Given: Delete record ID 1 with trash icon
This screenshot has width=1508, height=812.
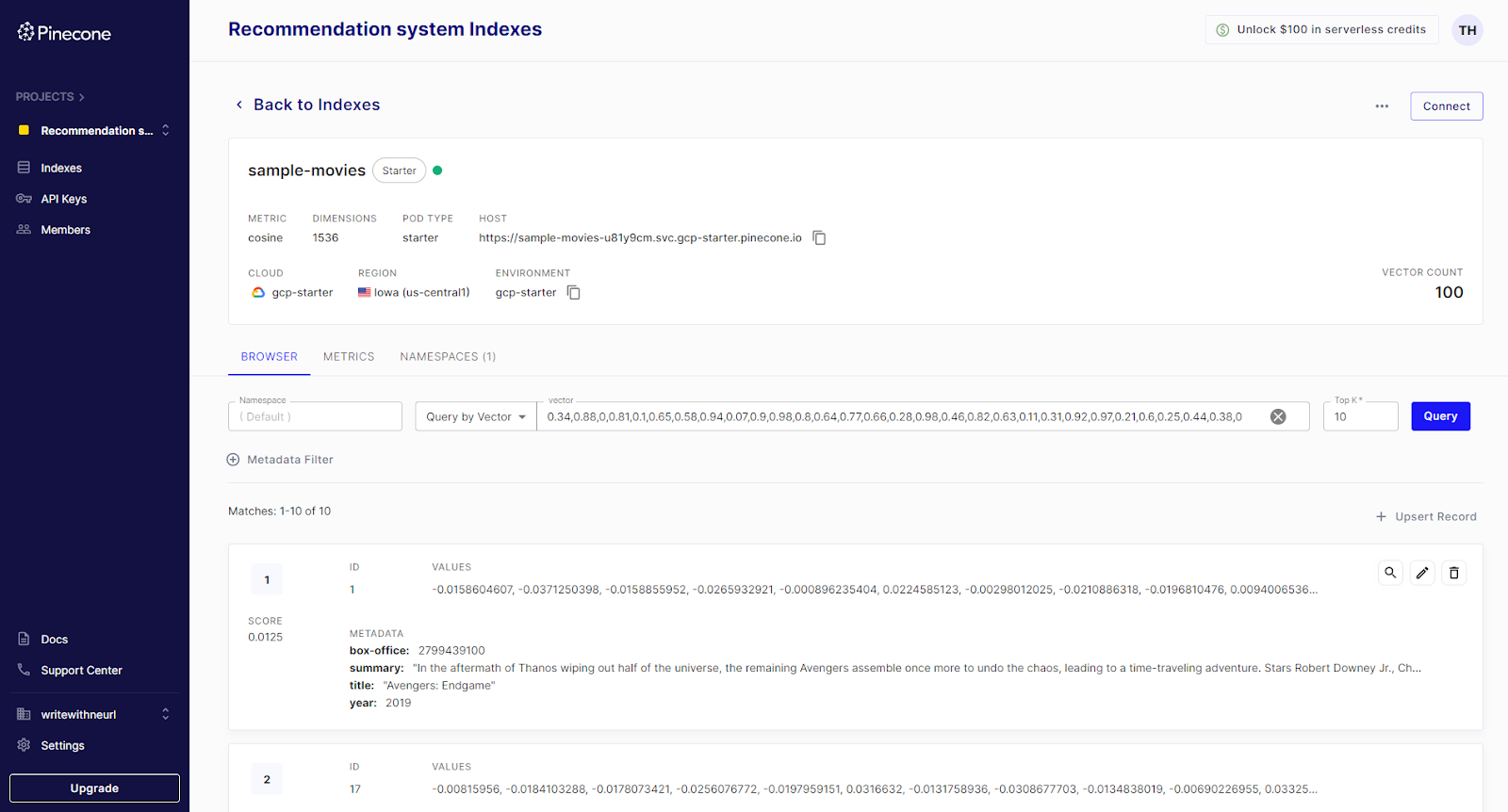Looking at the screenshot, I should (1454, 573).
